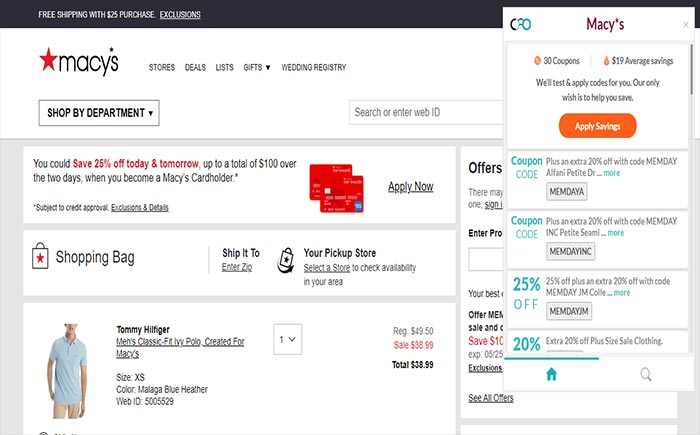Open the Deals menu item
Screen dimensions: 700x435
tap(195, 67)
